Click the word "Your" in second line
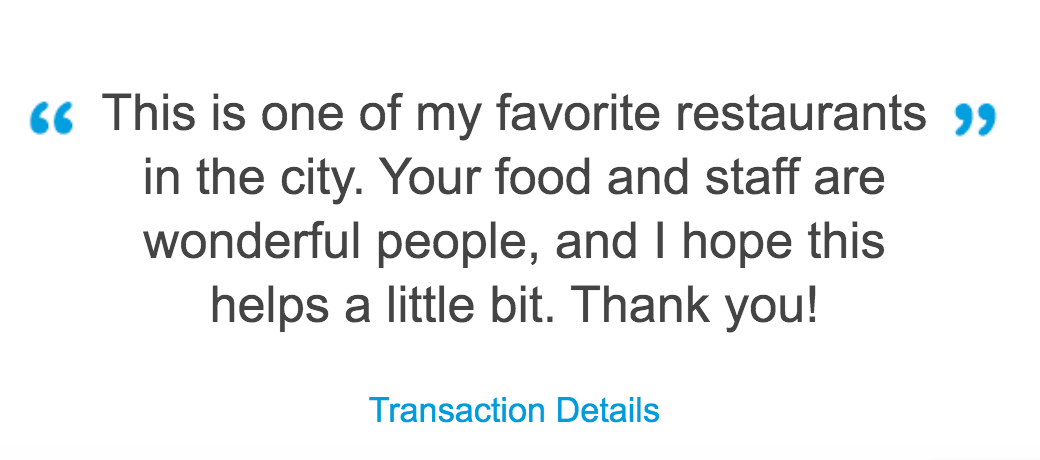This screenshot has height=460, width=1040. pos(433,176)
